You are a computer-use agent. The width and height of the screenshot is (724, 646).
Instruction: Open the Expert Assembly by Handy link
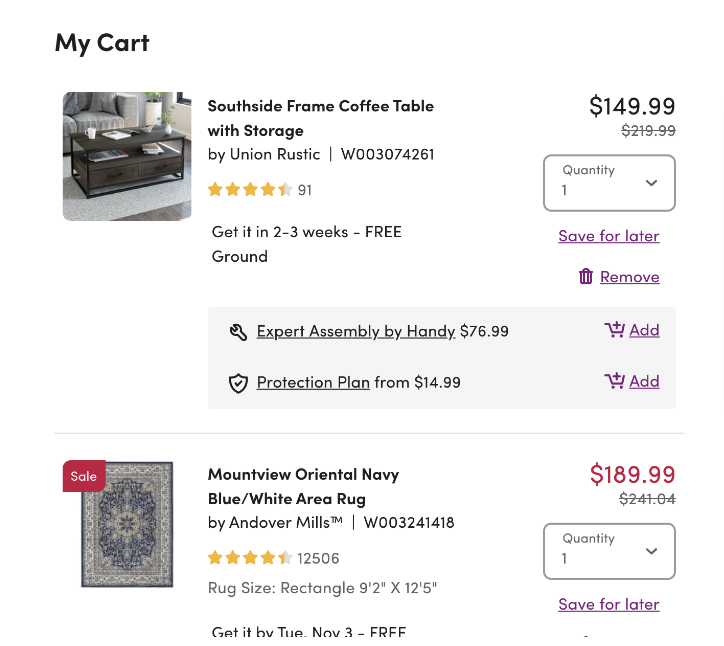click(356, 332)
